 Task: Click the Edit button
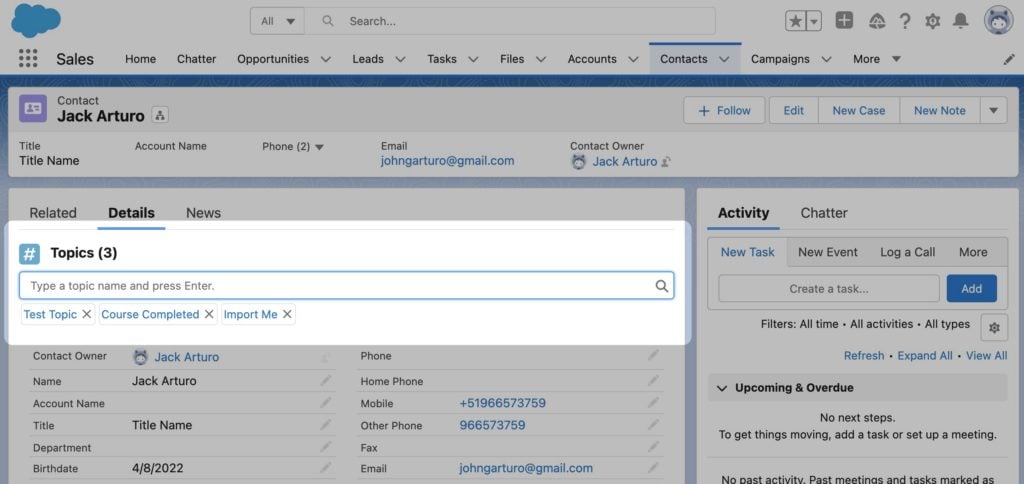[x=793, y=110]
